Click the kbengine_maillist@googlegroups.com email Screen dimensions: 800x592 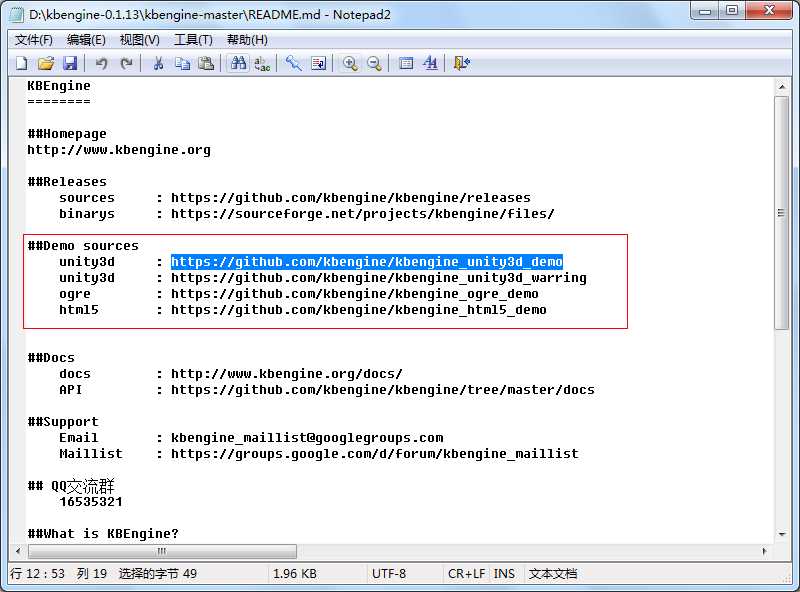[307, 438]
